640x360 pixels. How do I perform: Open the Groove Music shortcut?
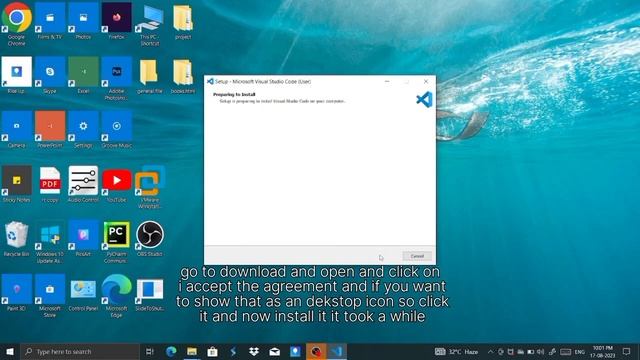tap(117, 130)
